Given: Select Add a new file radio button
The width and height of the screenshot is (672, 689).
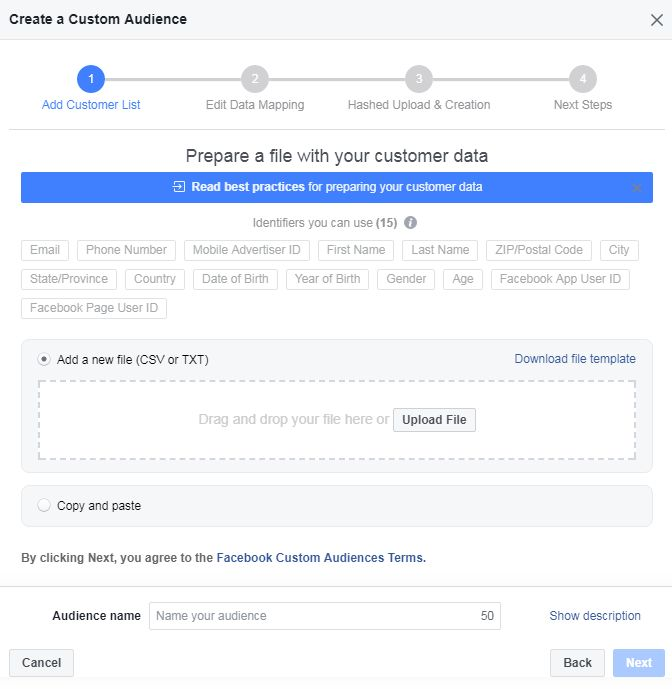Looking at the screenshot, I should point(44,359).
